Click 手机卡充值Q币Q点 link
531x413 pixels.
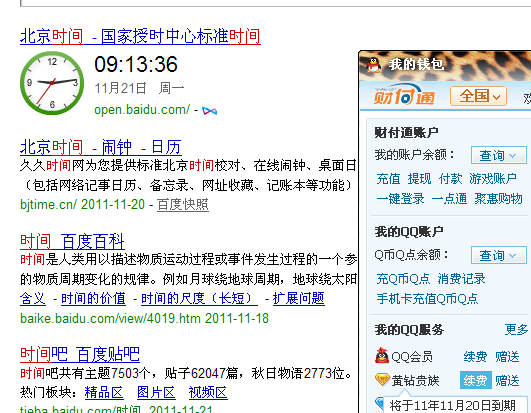427,299
